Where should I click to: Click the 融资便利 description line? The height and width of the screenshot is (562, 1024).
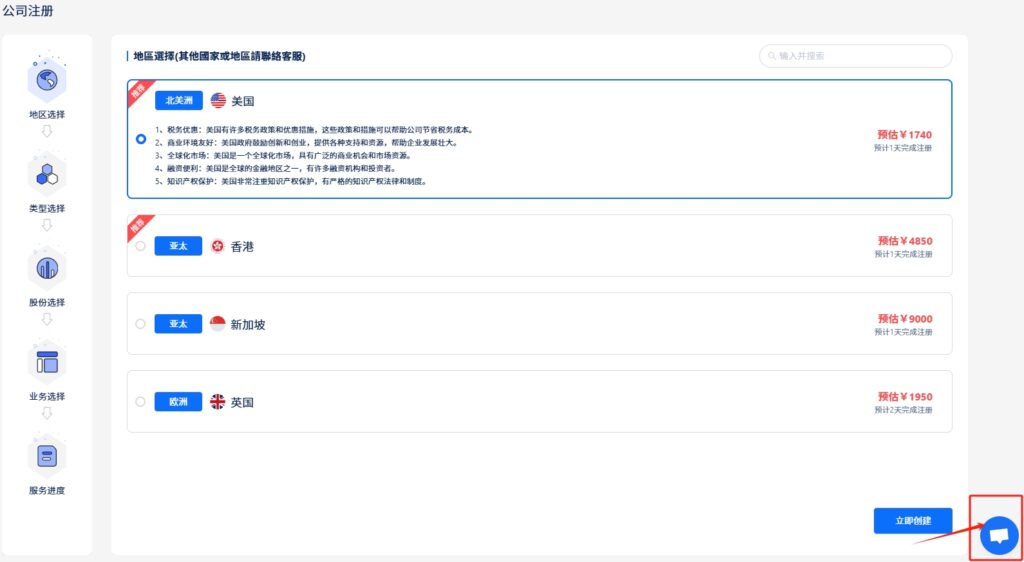pyautogui.click(x=275, y=168)
